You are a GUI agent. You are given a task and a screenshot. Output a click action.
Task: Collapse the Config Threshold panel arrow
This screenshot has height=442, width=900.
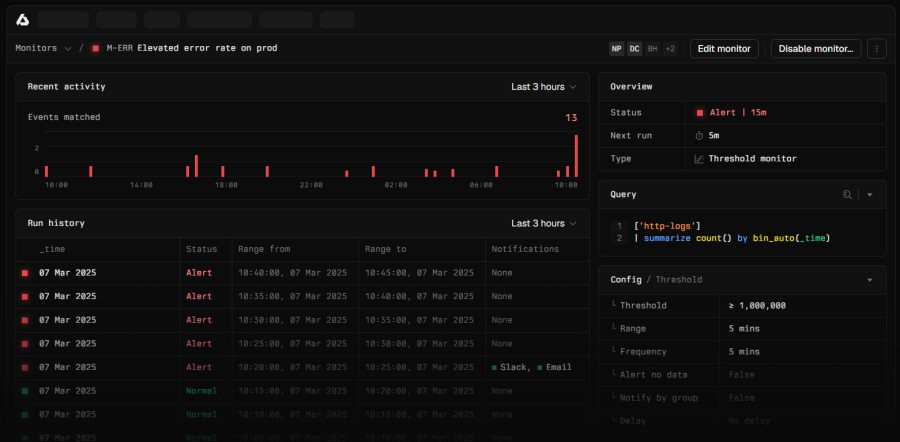tap(870, 280)
